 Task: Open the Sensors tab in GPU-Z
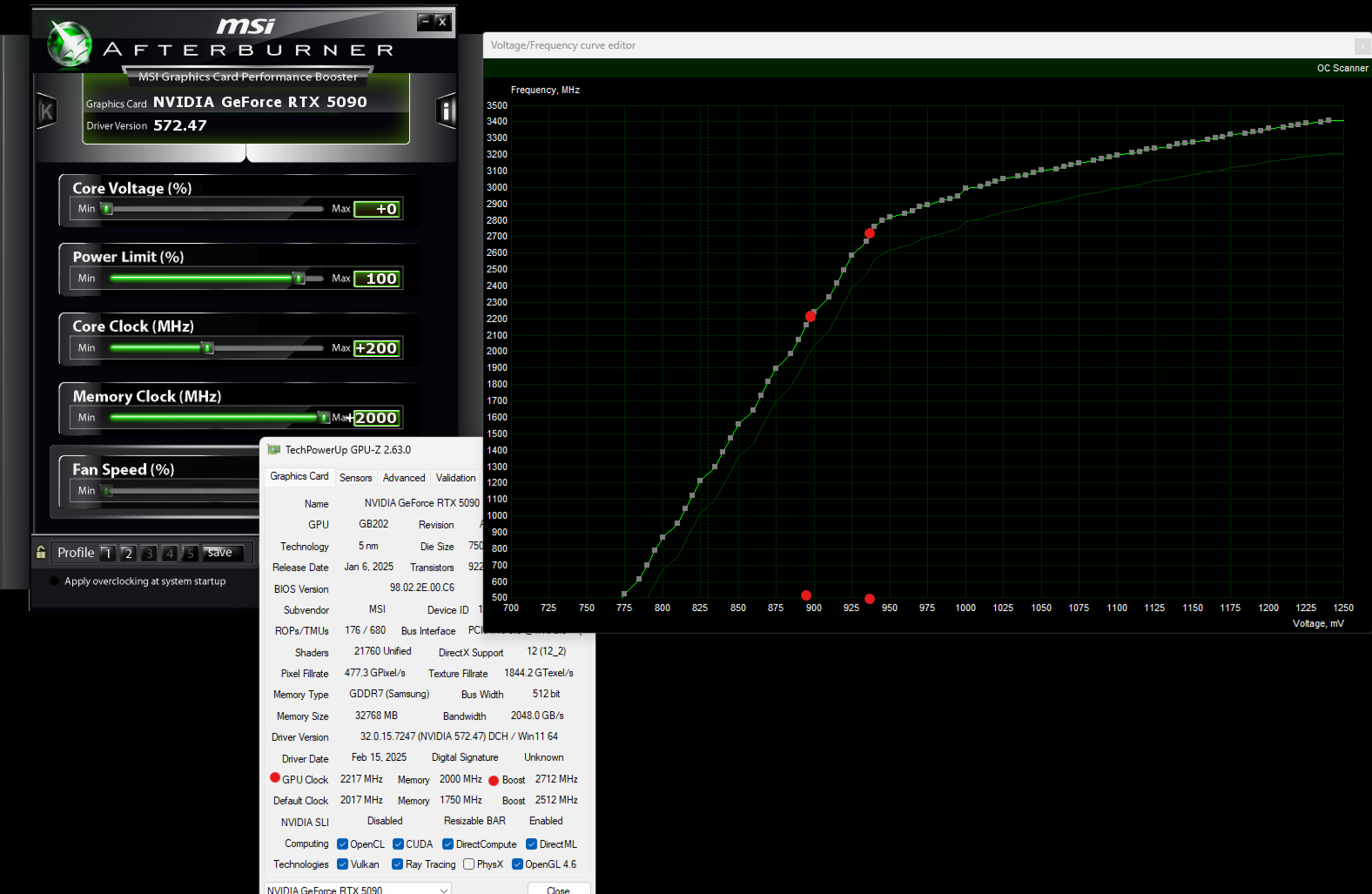355,478
